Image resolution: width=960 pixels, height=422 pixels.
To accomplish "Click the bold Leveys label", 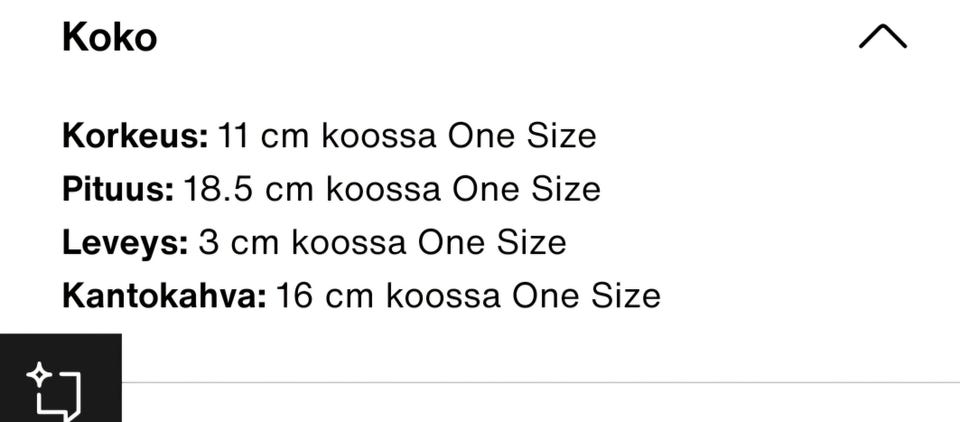I will pyautogui.click(x=125, y=242).
